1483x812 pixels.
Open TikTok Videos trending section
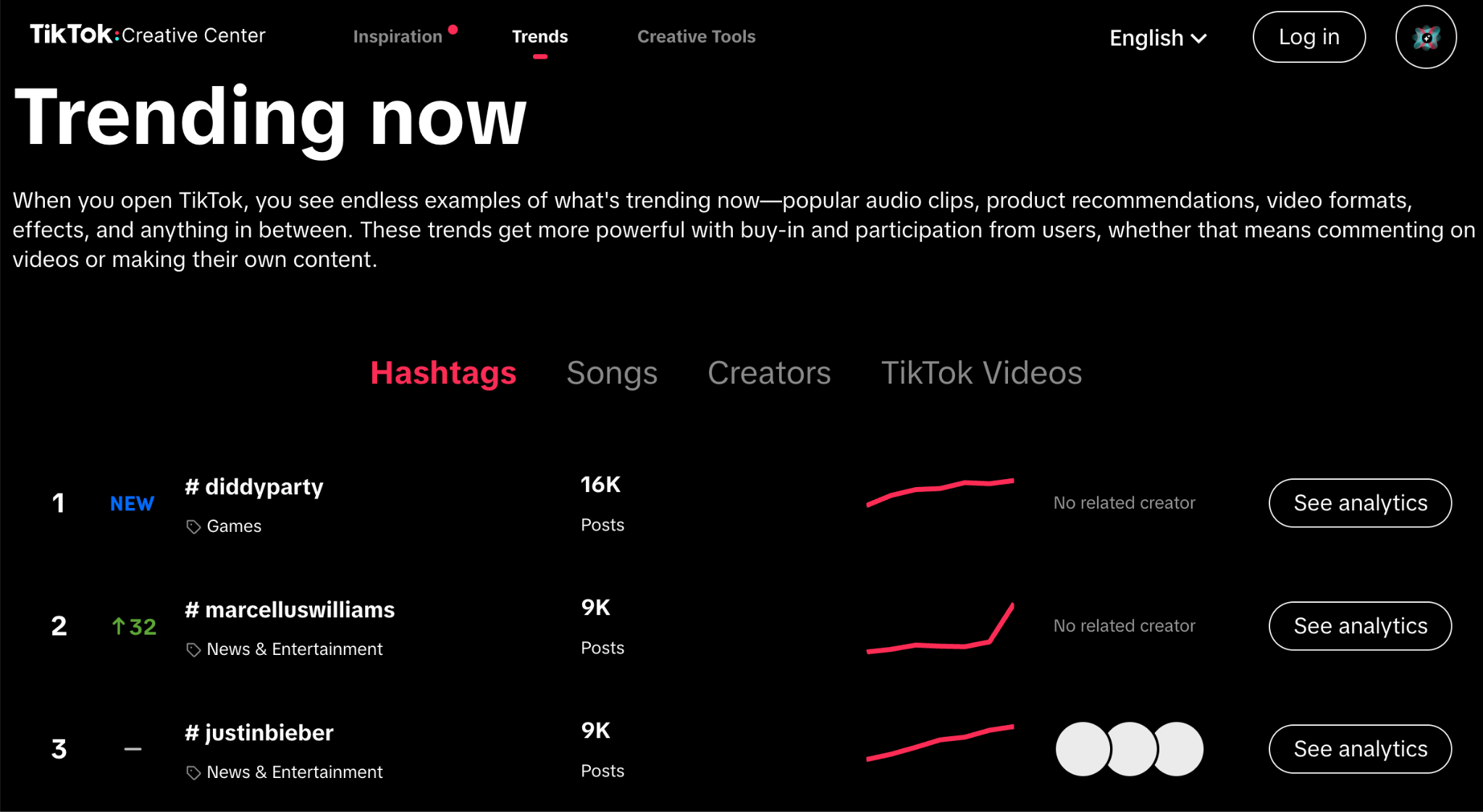coord(983,372)
